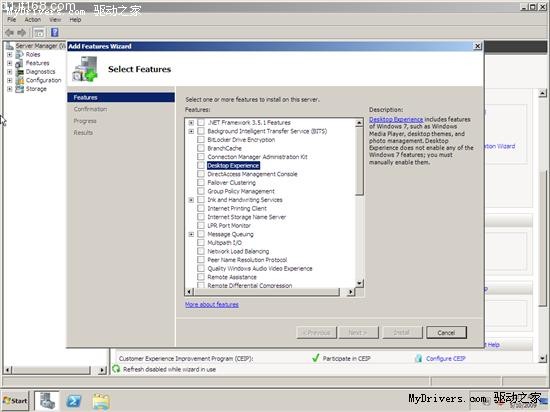
Task: Select the Diagnostics node icon in tree
Action: tap(20, 72)
